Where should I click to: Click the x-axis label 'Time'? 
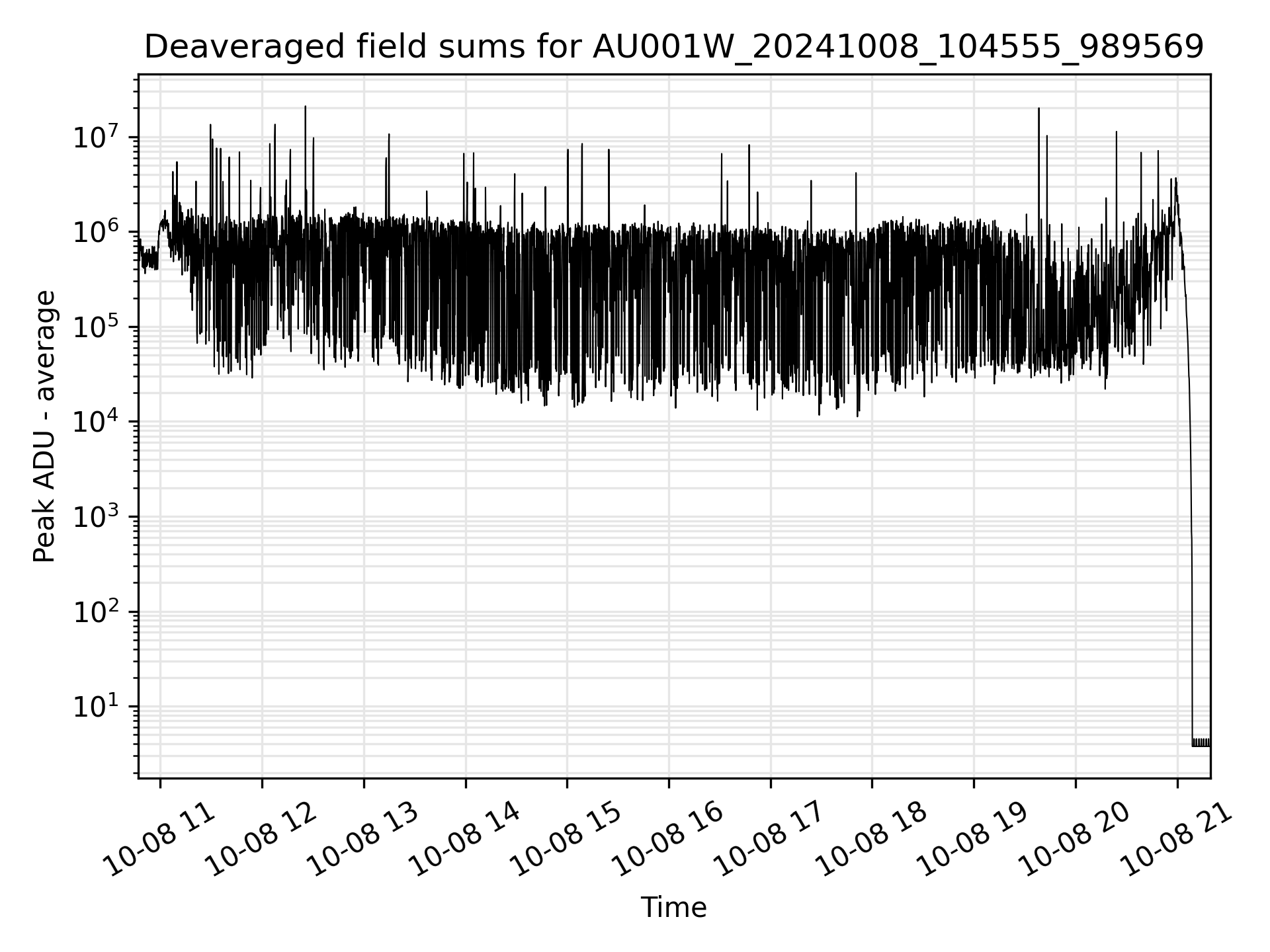coord(673,908)
